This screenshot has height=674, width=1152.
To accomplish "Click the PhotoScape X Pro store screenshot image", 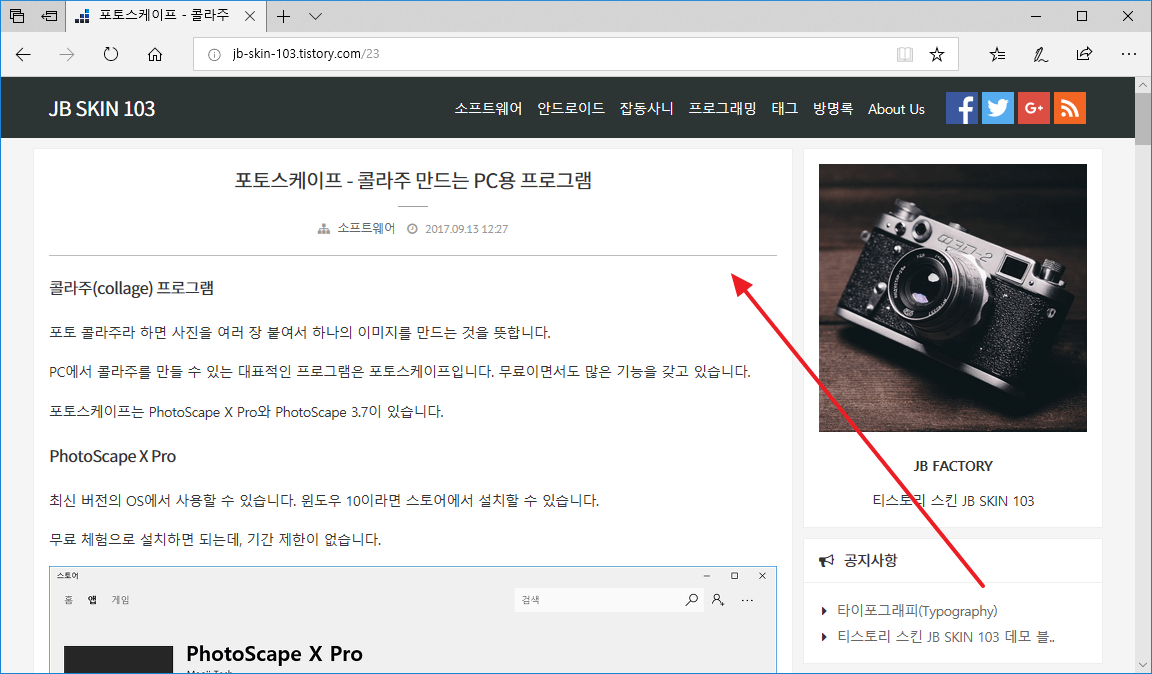I will [413, 620].
